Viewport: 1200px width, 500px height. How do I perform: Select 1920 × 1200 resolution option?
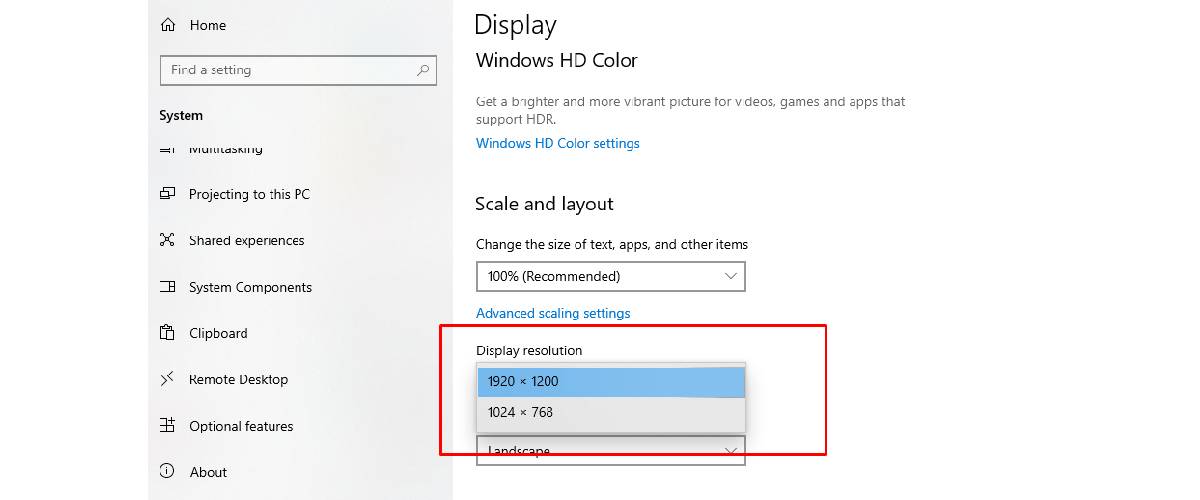611,382
